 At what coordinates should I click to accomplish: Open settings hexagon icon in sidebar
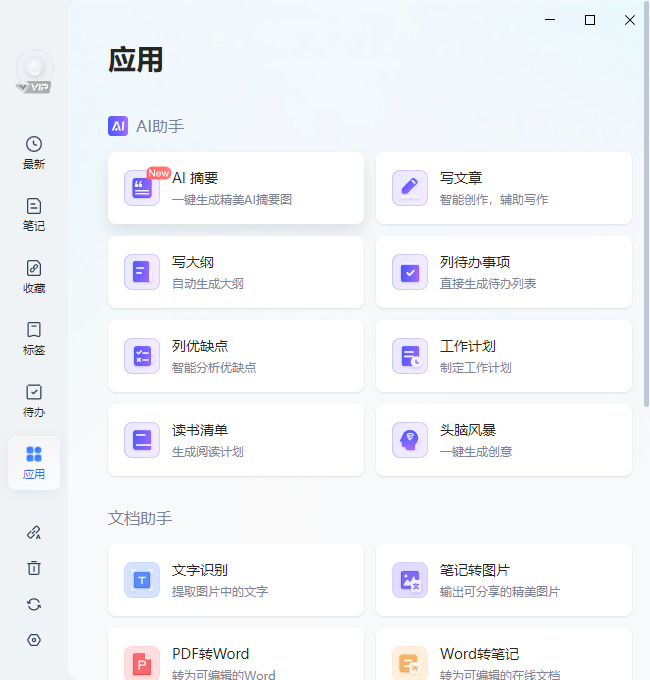[x=34, y=640]
